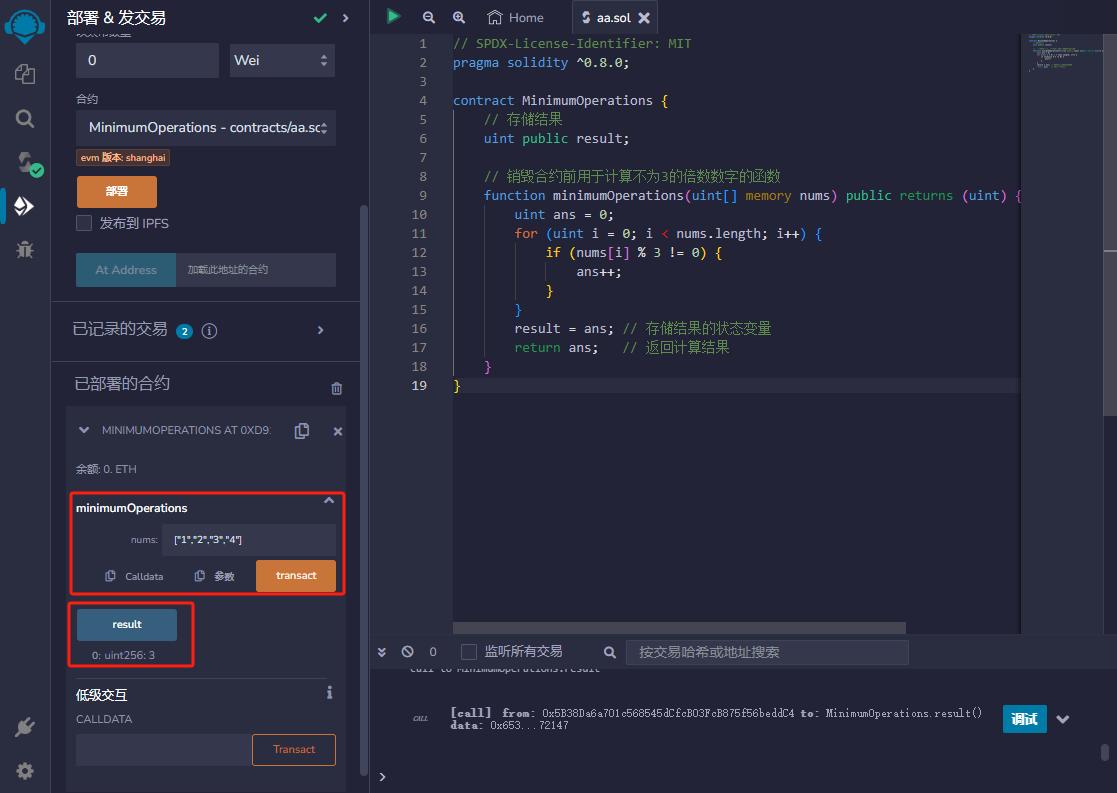Remove the MINIMUMOPERATIONS deployed instance
Image resolution: width=1117 pixels, height=793 pixels.
pos(338,431)
